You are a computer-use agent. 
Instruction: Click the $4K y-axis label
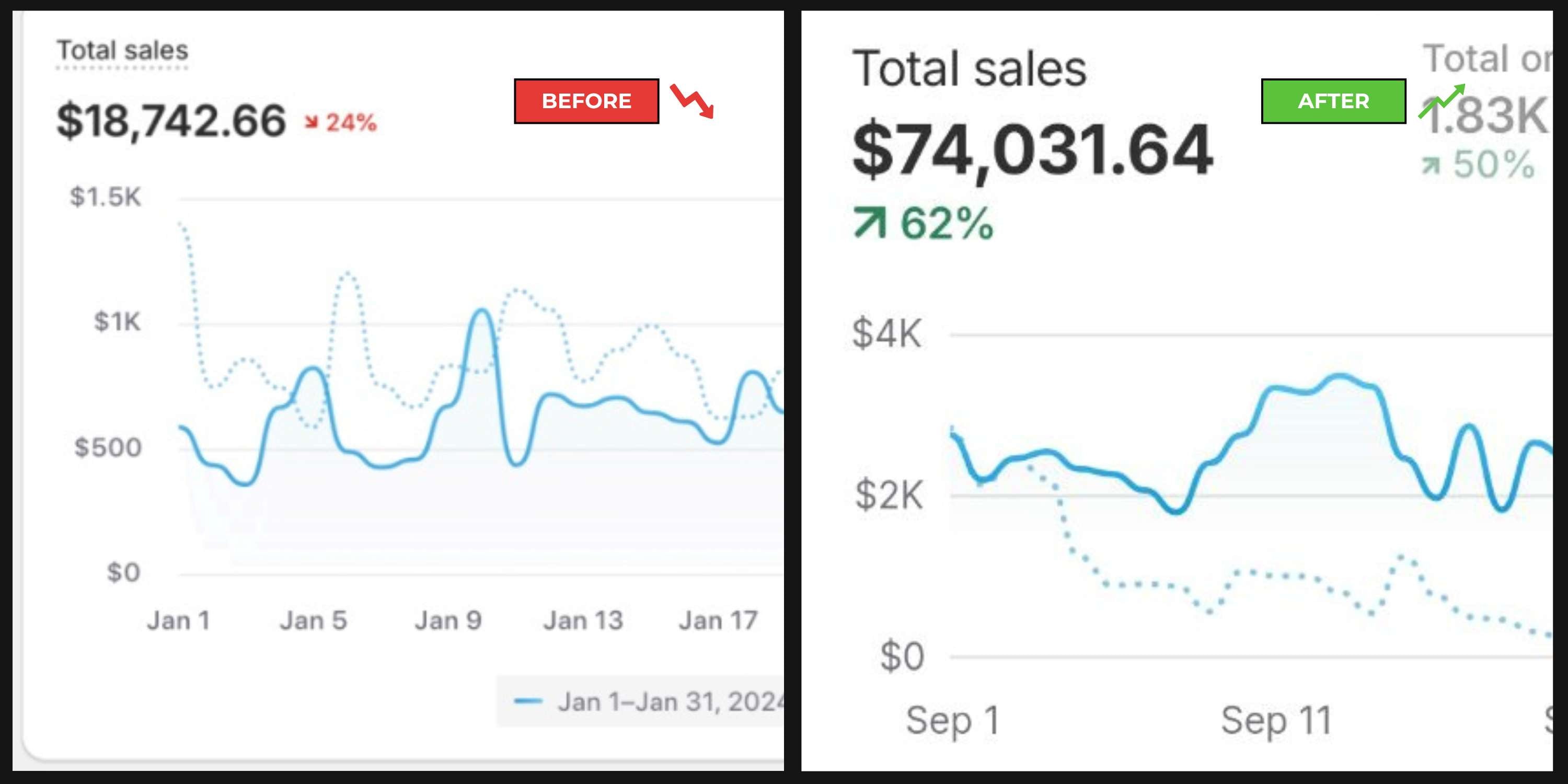(887, 333)
